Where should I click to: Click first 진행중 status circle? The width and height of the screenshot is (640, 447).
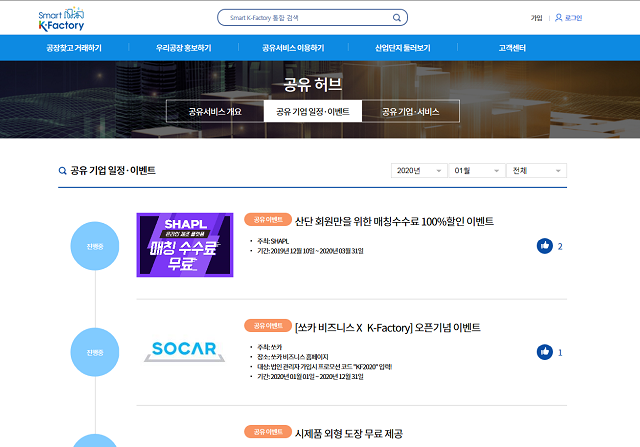click(95, 246)
